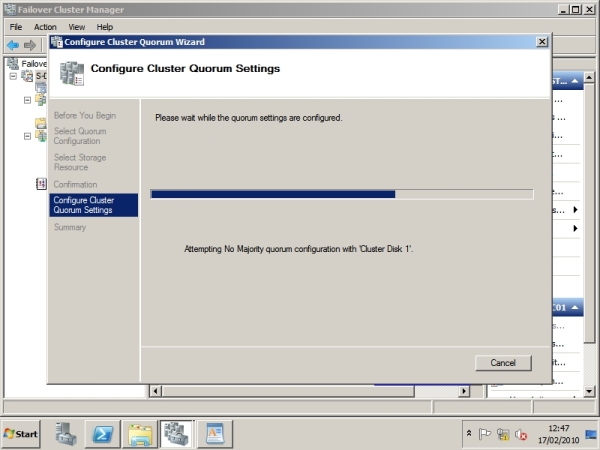Click the Forward arrow toolbar icon
The image size is (600, 450).
coord(30,45)
